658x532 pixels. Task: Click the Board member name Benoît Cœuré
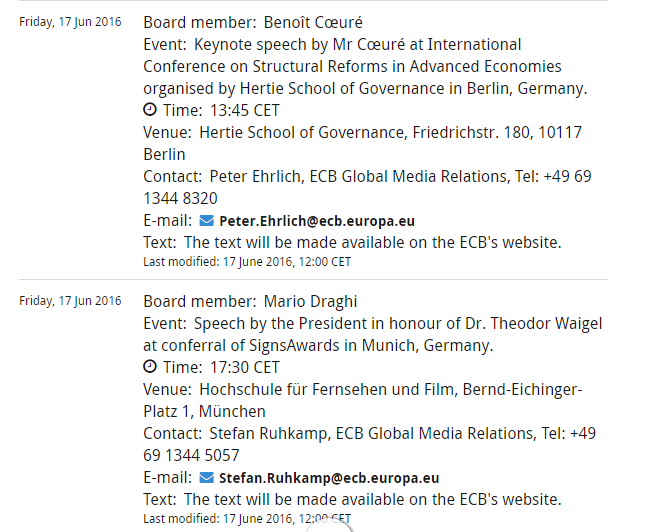click(x=313, y=22)
